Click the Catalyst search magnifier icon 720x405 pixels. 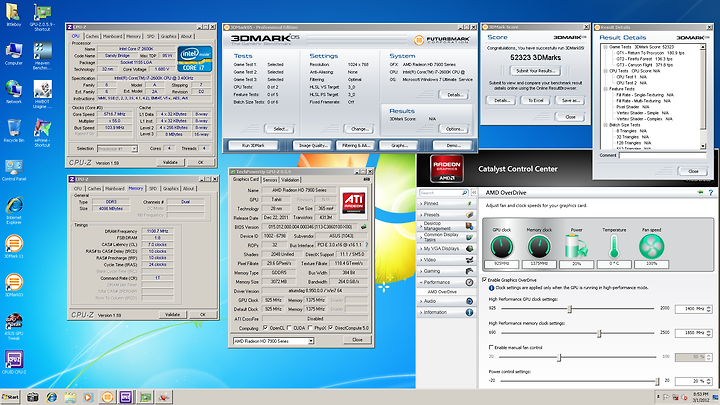coord(465,193)
